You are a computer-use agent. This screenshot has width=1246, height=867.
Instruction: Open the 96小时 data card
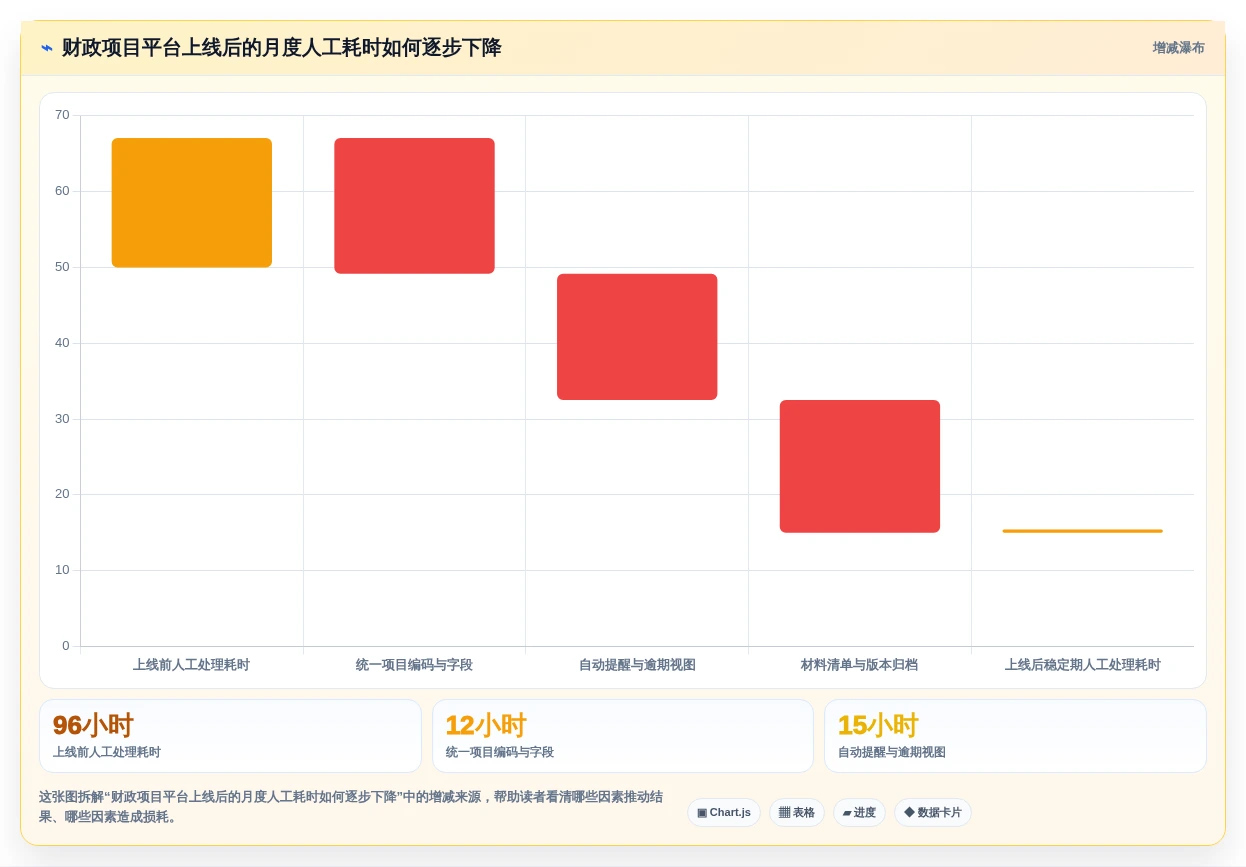tap(230, 736)
